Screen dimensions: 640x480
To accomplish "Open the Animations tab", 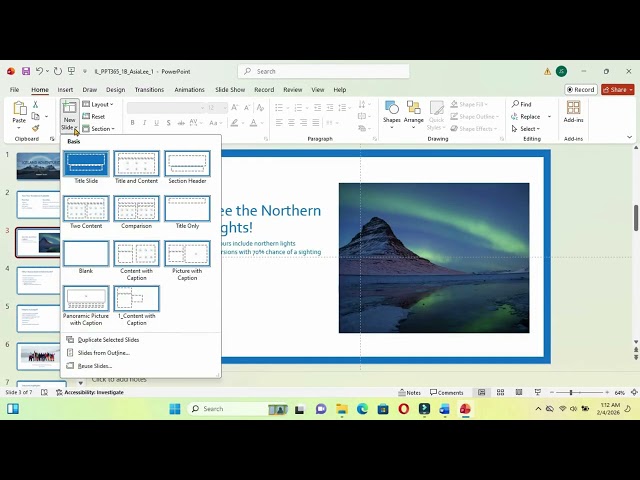I will [189, 89].
